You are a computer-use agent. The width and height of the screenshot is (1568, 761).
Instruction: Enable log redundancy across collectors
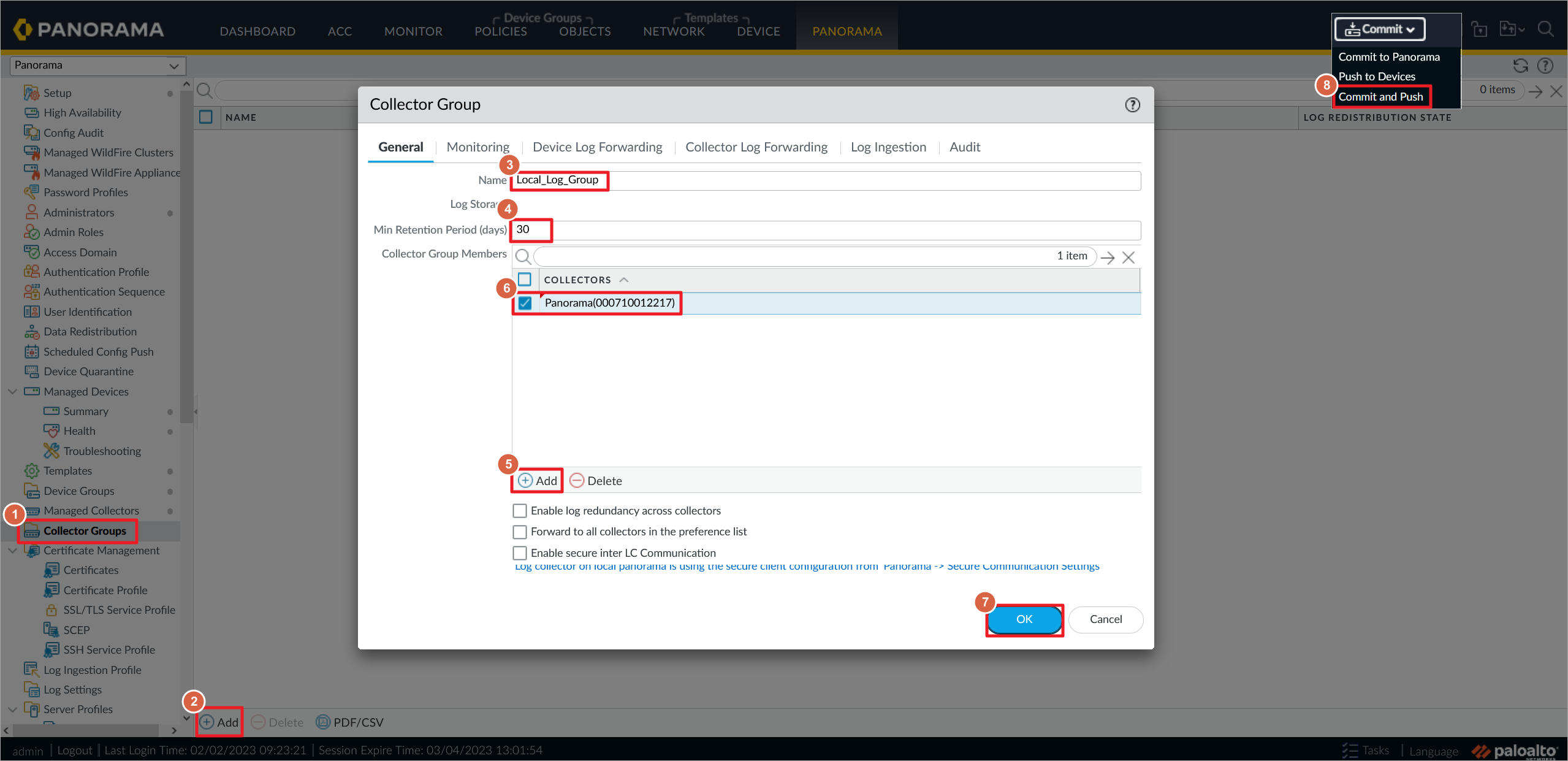pos(520,511)
